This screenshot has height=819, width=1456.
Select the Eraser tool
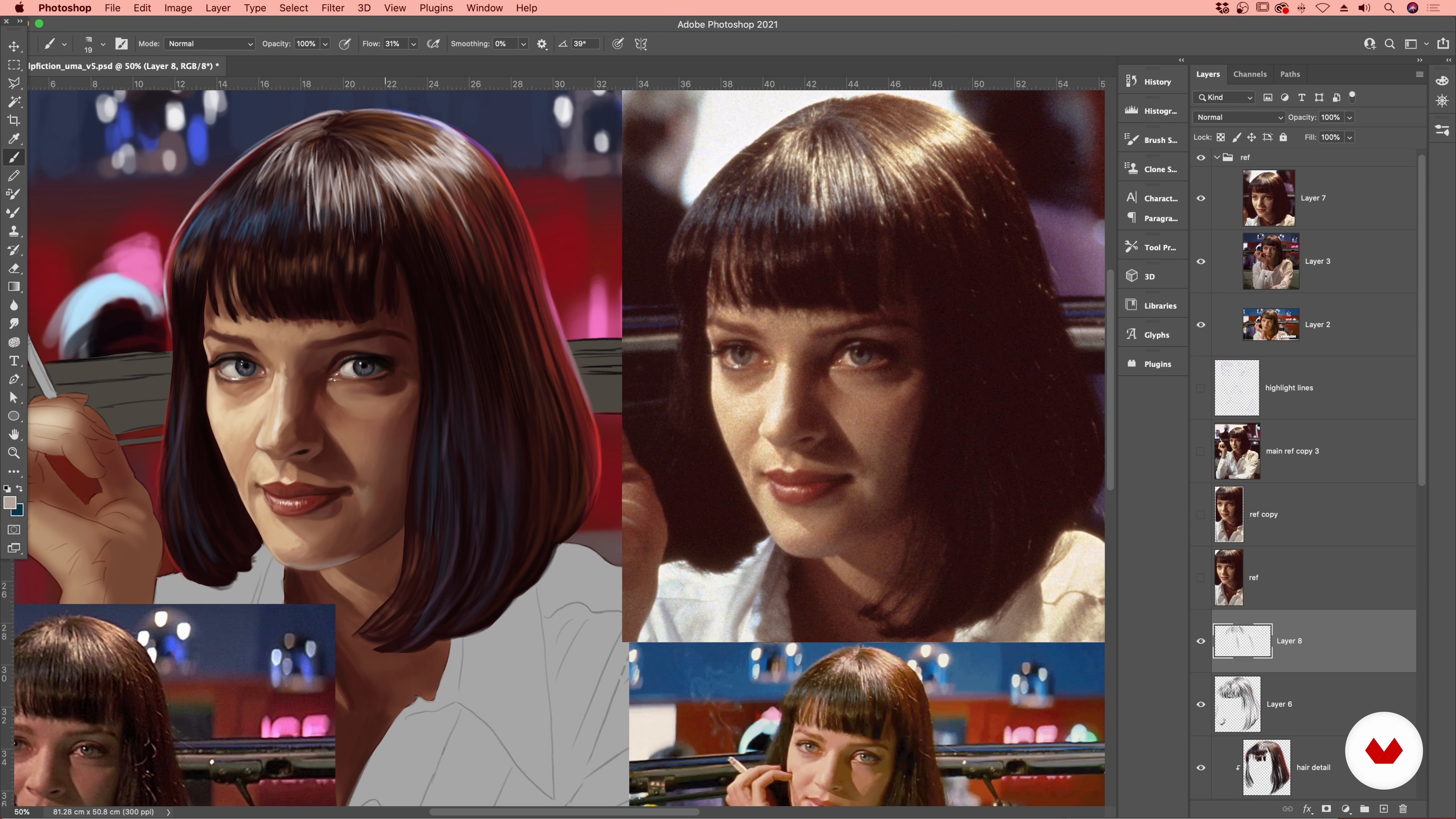[14, 268]
